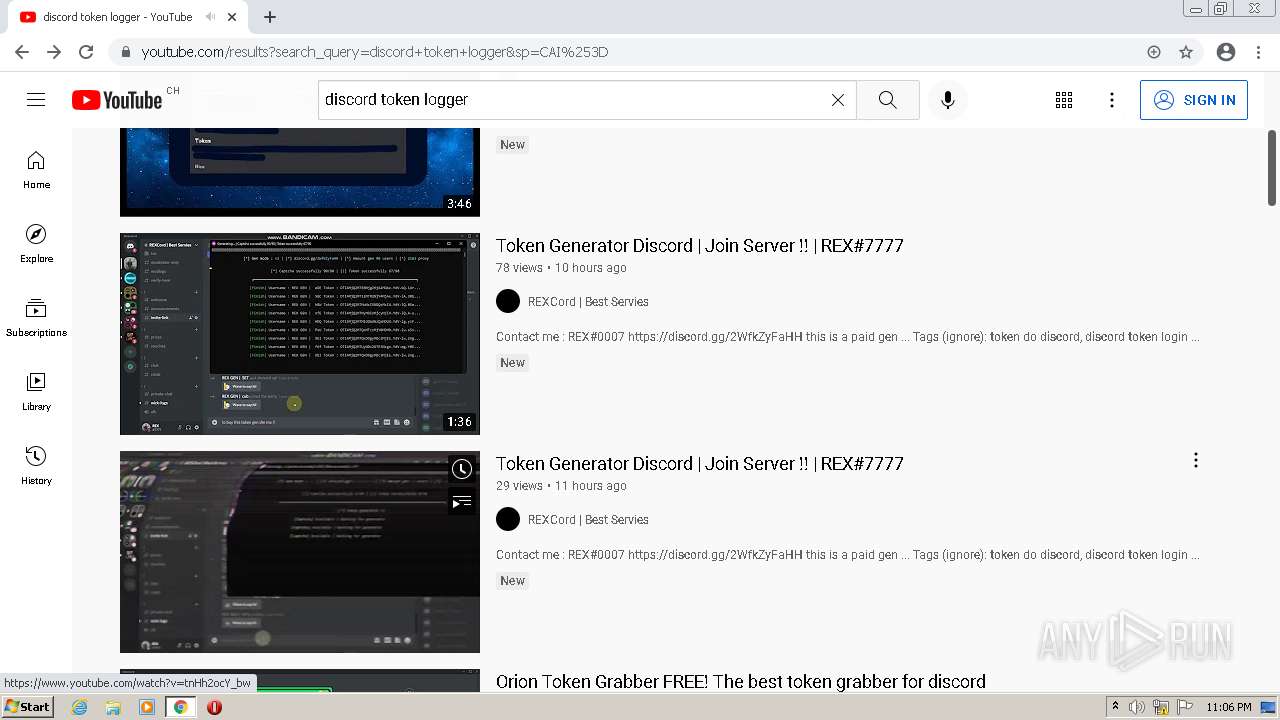Launch Internet Explorer from the taskbar

pos(80,707)
